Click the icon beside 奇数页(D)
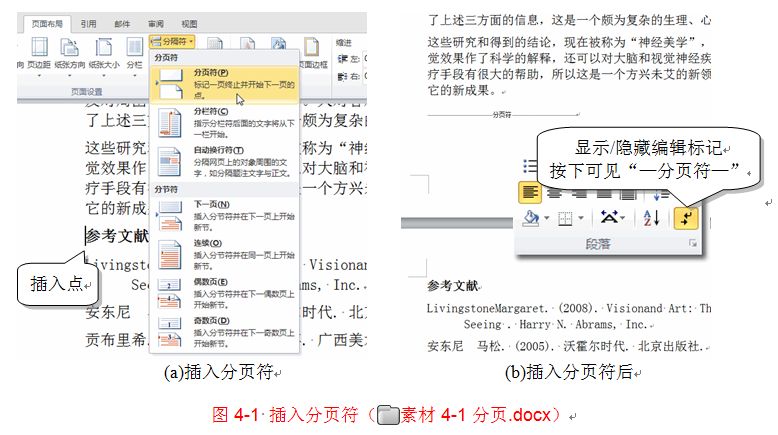The width and height of the screenshot is (778, 435). pos(170,332)
